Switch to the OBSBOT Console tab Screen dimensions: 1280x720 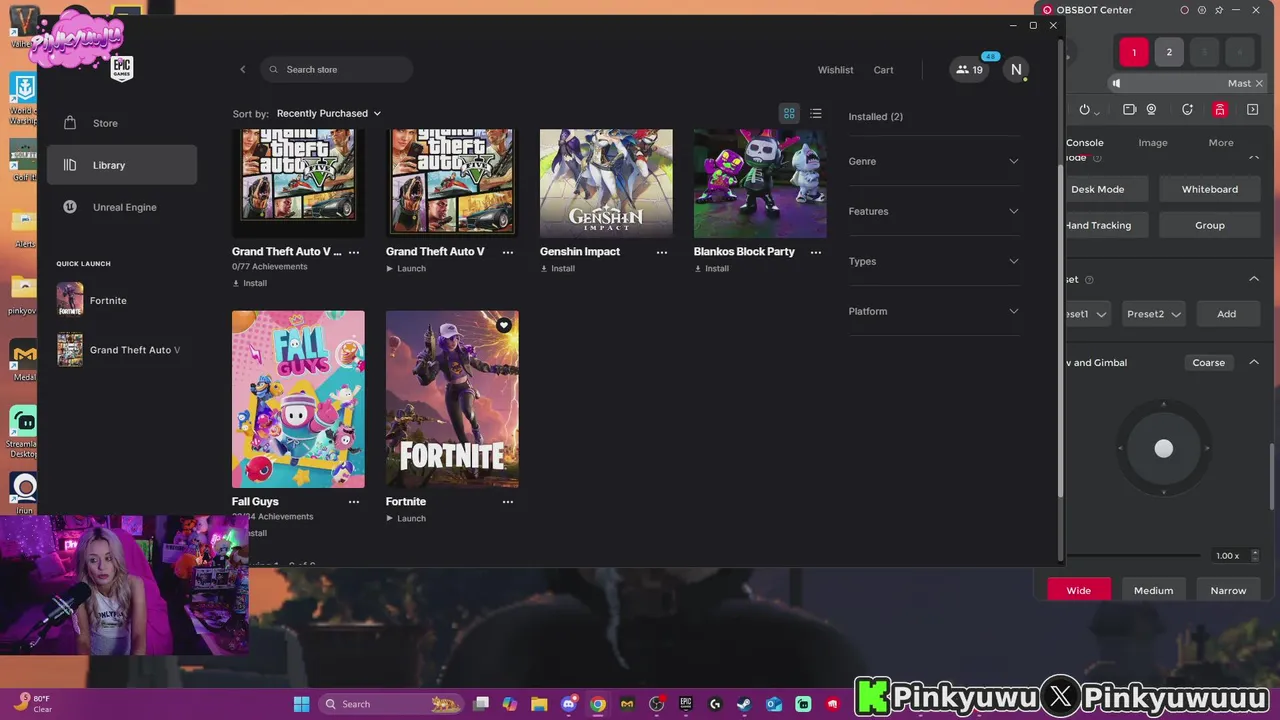[x=1085, y=143]
